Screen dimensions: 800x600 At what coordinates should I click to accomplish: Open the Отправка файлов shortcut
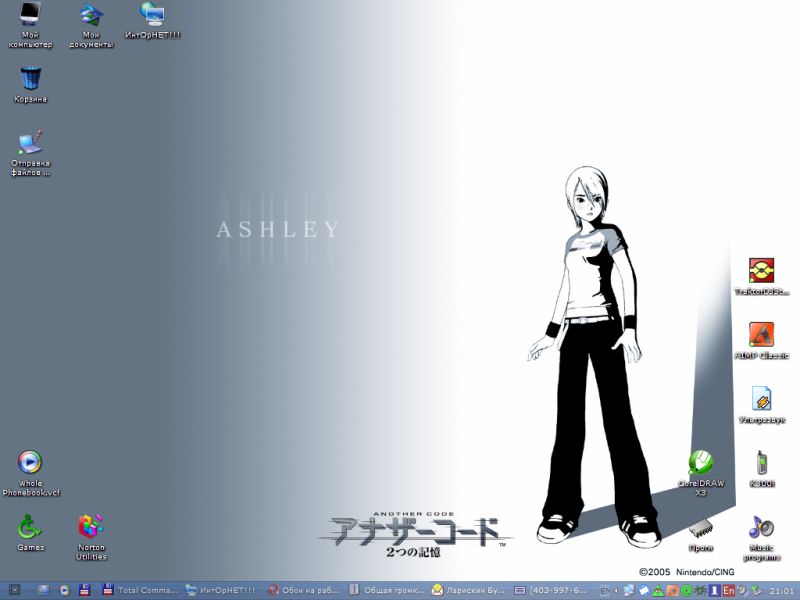click(x=31, y=153)
